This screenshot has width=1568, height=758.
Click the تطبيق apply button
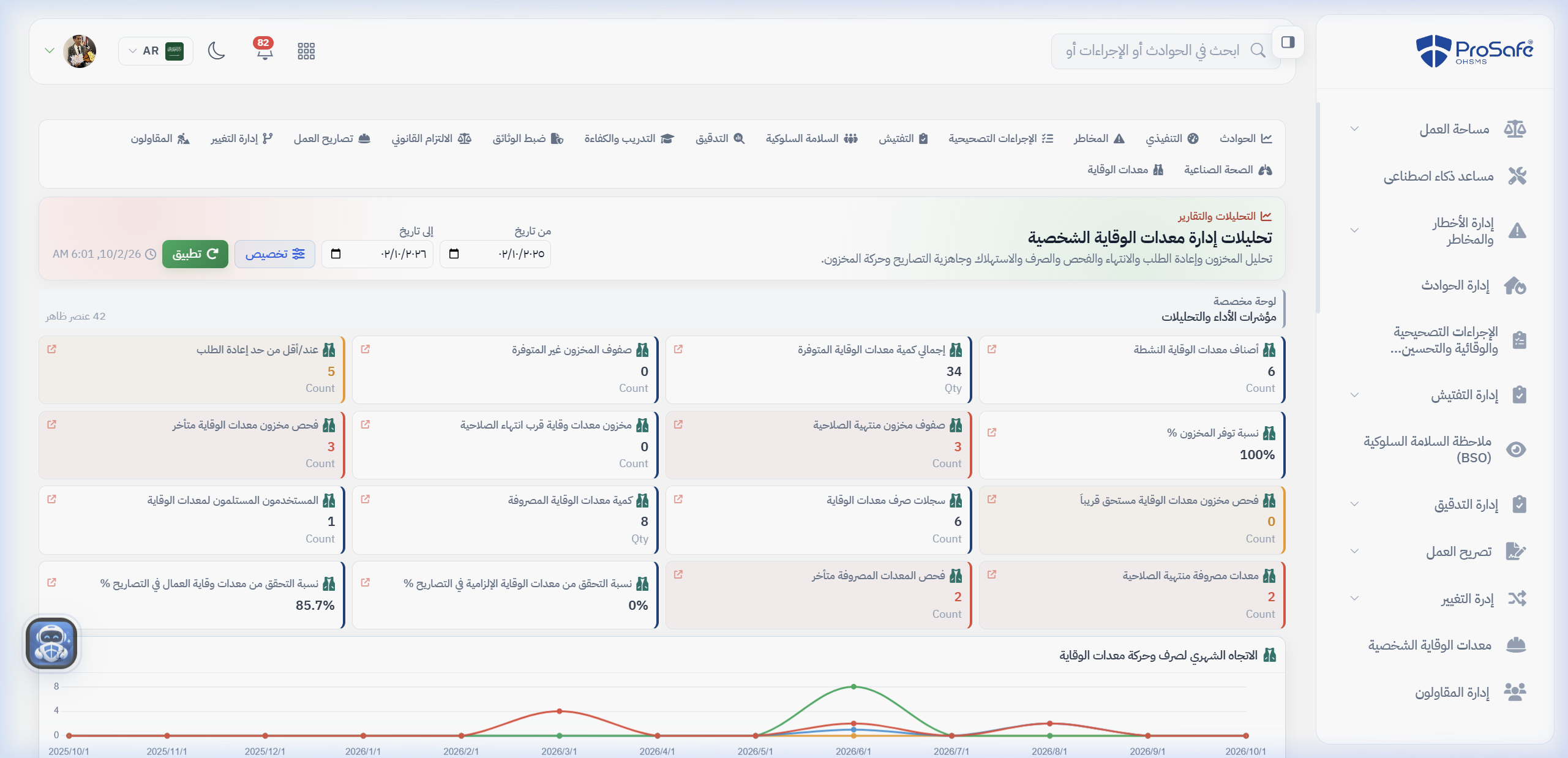click(195, 254)
